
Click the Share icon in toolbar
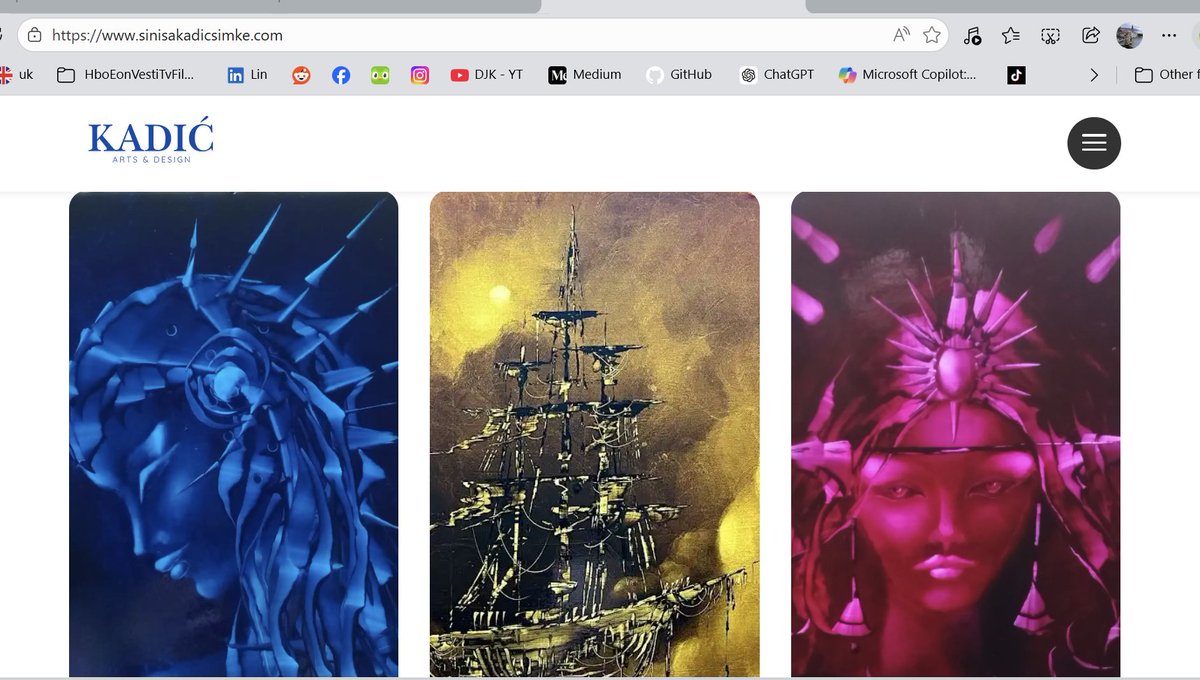(1090, 36)
